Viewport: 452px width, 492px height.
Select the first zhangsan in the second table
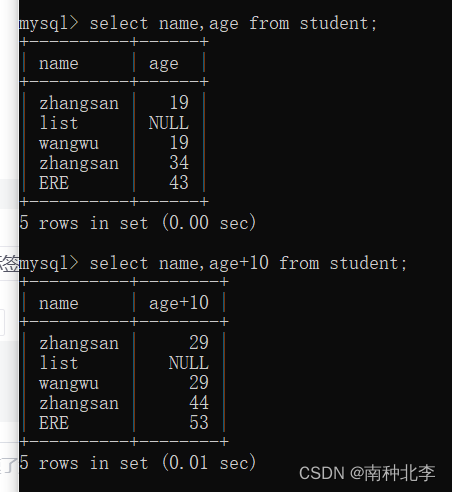(79, 344)
